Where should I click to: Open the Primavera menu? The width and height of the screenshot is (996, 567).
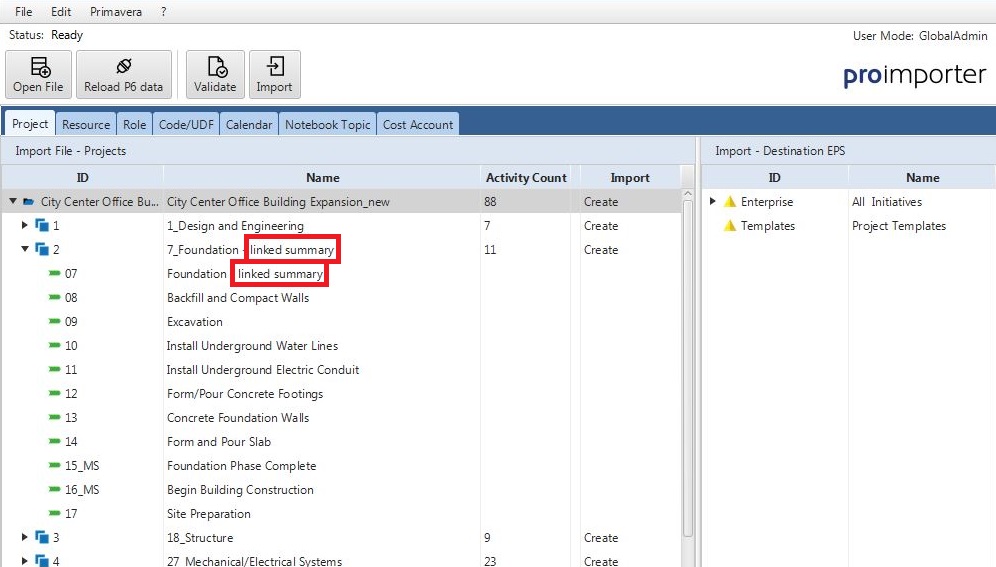coord(116,11)
